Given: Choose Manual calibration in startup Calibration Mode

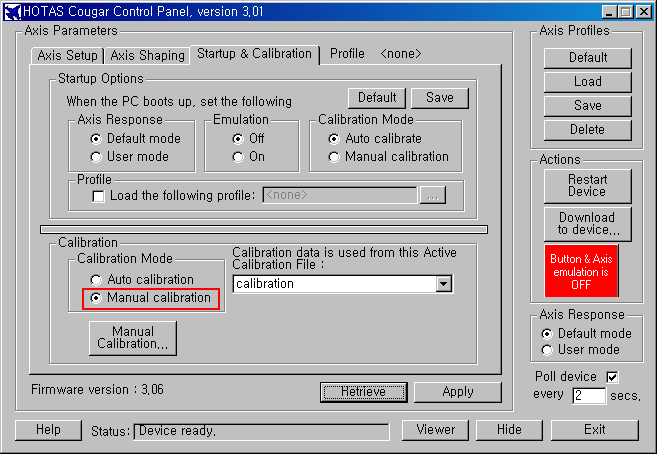Looking at the screenshot, I should [388, 157].
